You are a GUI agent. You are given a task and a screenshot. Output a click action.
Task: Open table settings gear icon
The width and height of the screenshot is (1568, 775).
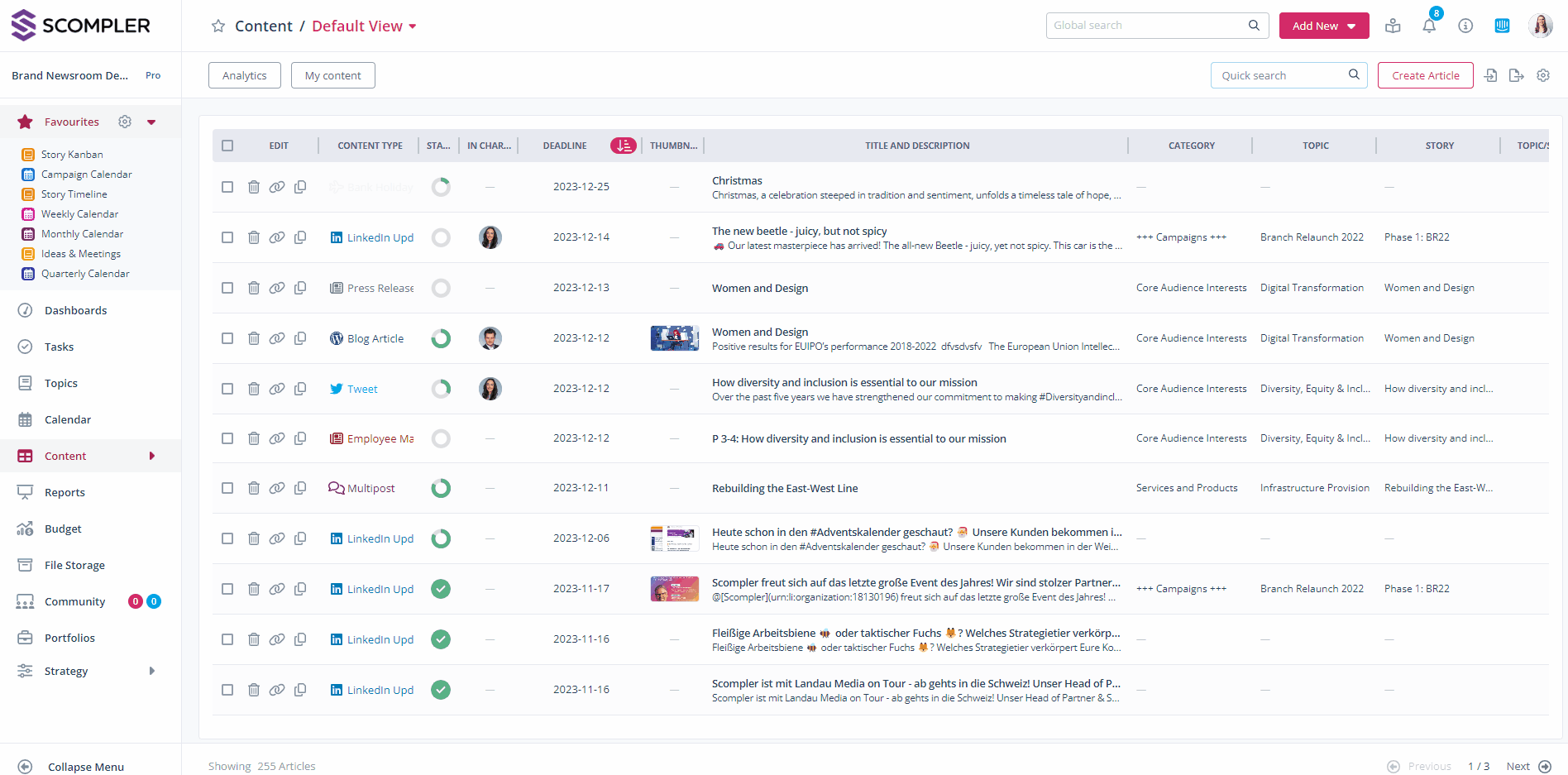[1543, 75]
